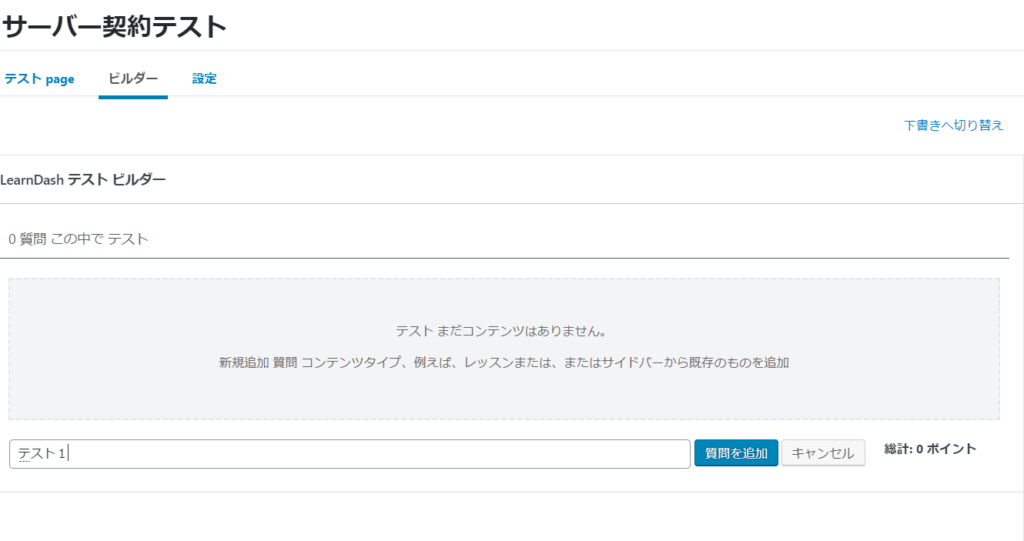This screenshot has width=1024, height=541.
Task: Click the blank area below the builder panel
Action: tap(500, 518)
